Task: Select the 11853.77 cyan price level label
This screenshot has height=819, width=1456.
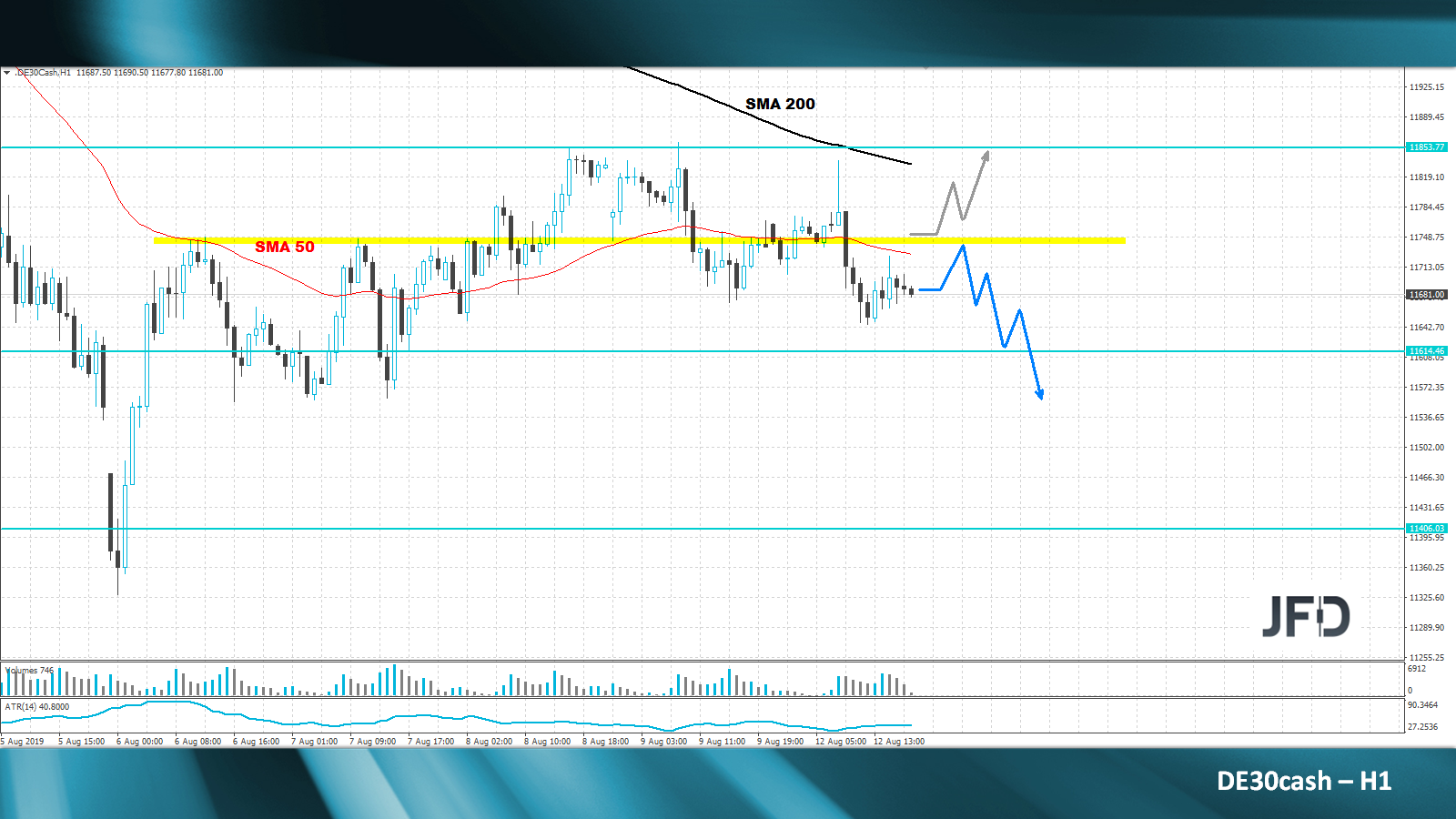Action: (1426, 147)
